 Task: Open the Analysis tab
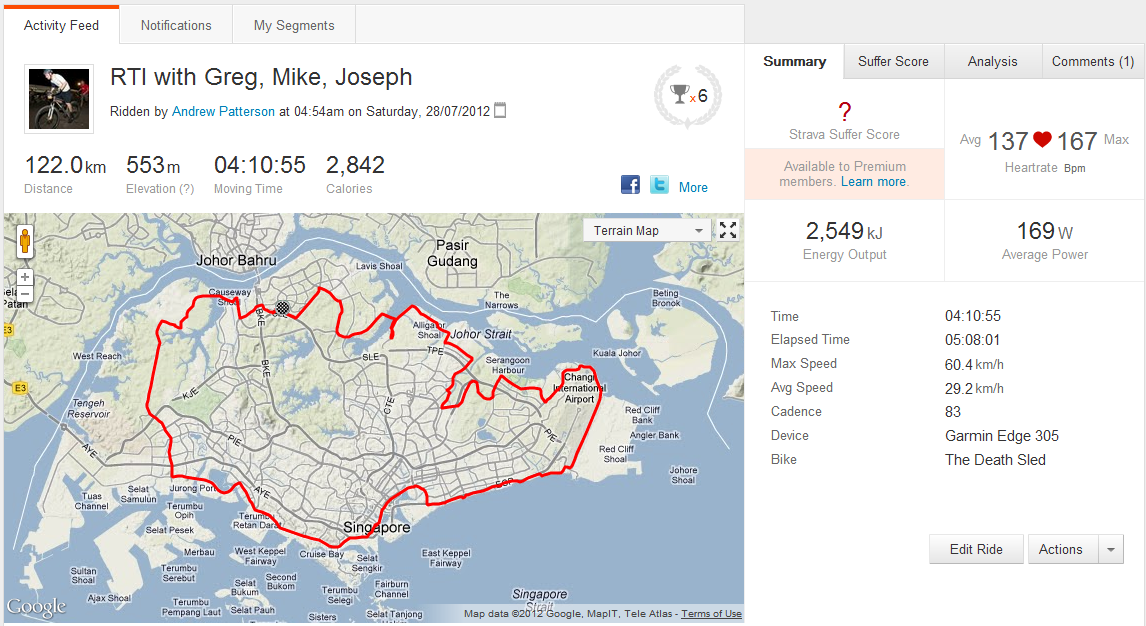coord(992,61)
